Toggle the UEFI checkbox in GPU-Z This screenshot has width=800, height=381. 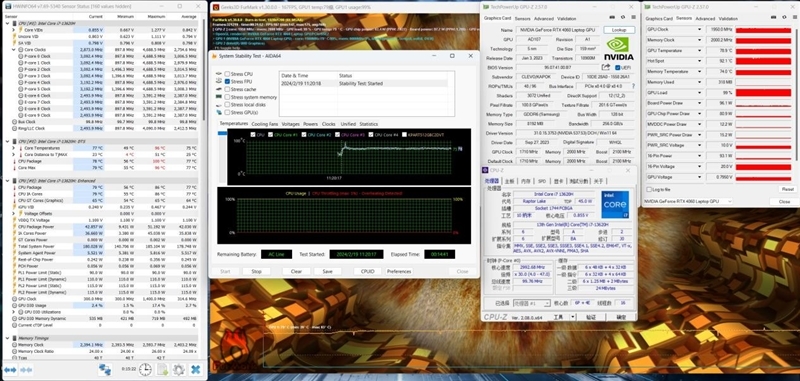[617, 67]
